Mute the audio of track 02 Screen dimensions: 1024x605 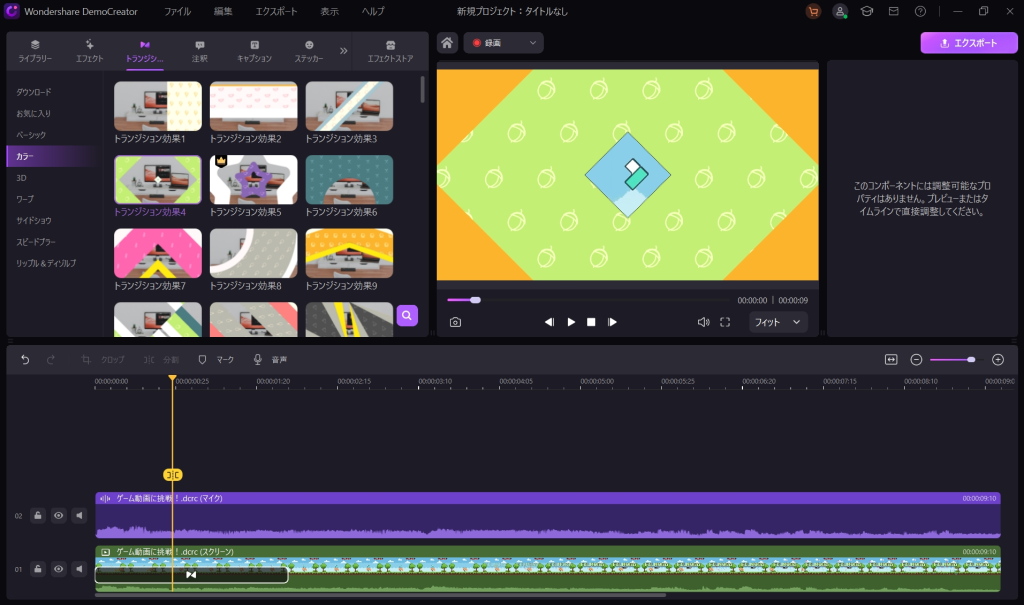[x=79, y=516]
